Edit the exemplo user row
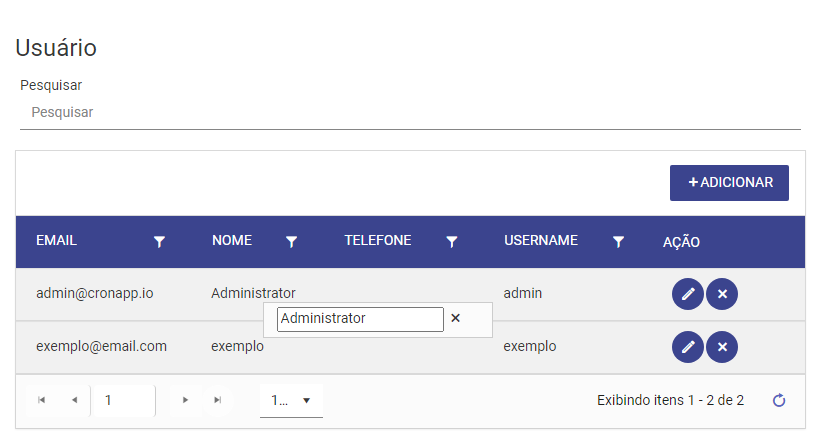Screen dimensions: 821x444 click(687, 347)
